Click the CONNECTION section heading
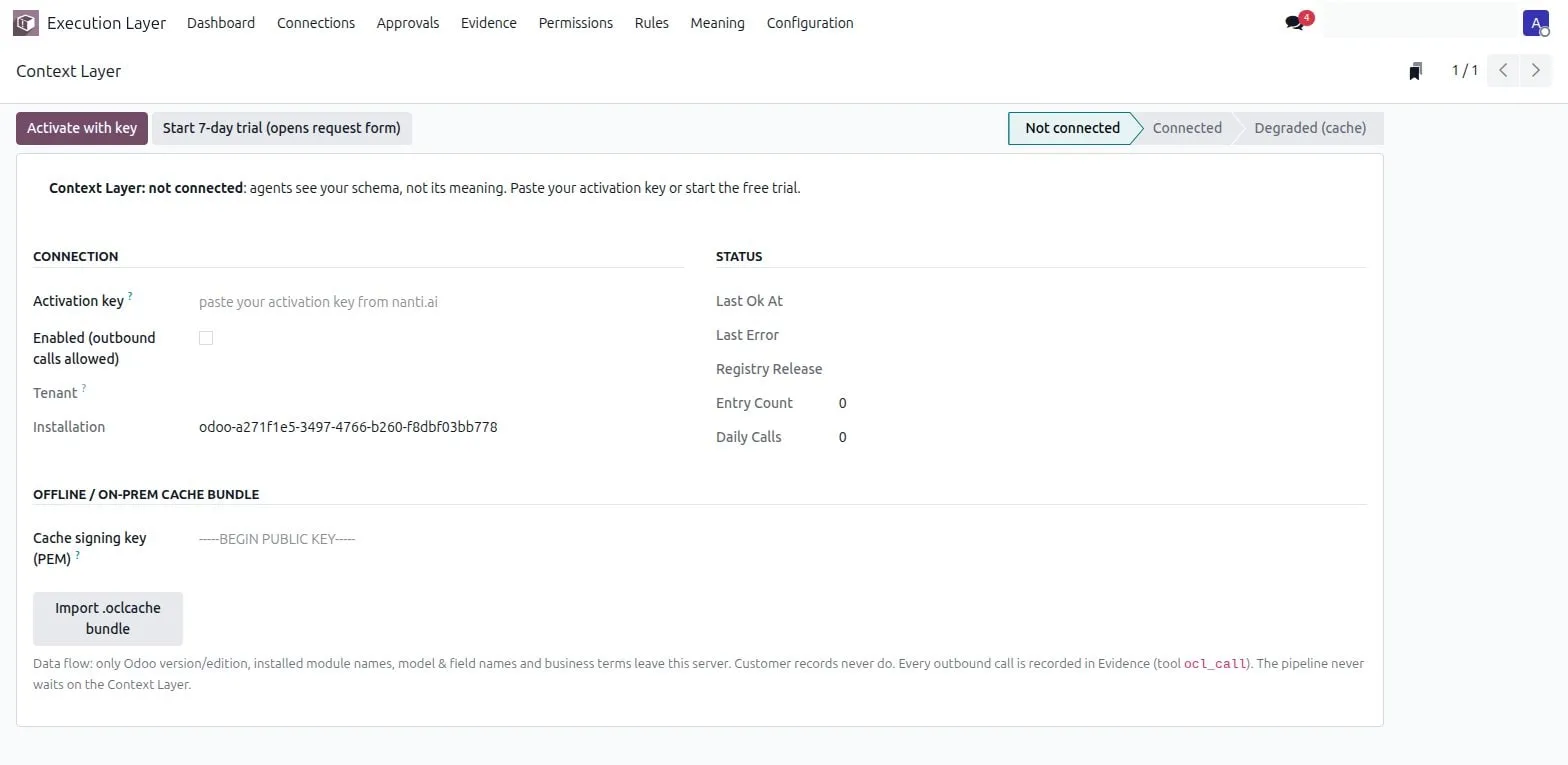1568x765 pixels. [76, 257]
